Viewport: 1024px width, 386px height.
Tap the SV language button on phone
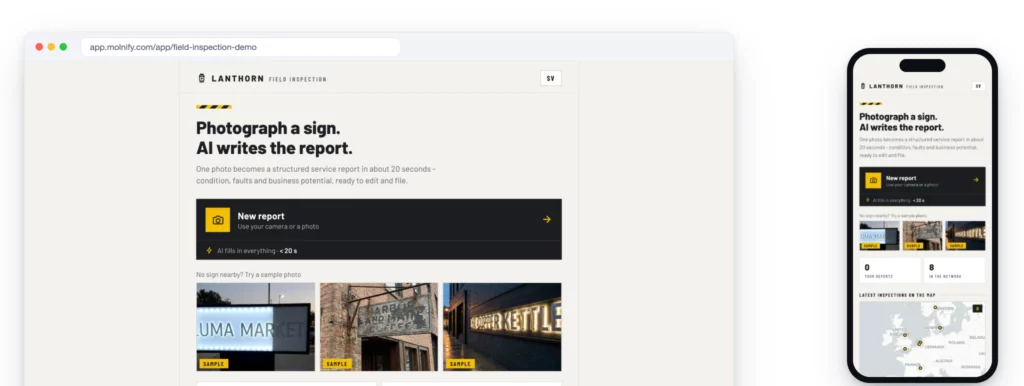(978, 86)
